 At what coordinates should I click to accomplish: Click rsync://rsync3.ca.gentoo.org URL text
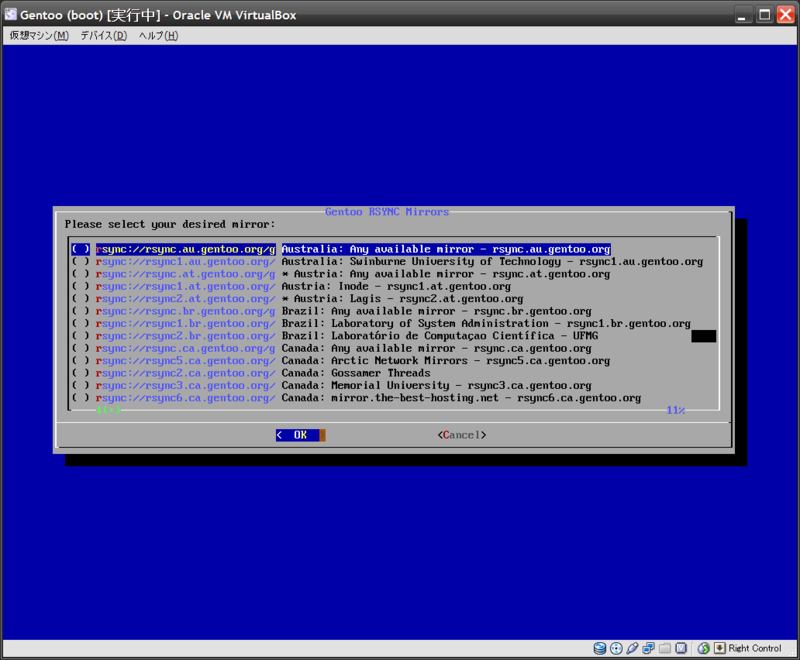click(186, 386)
